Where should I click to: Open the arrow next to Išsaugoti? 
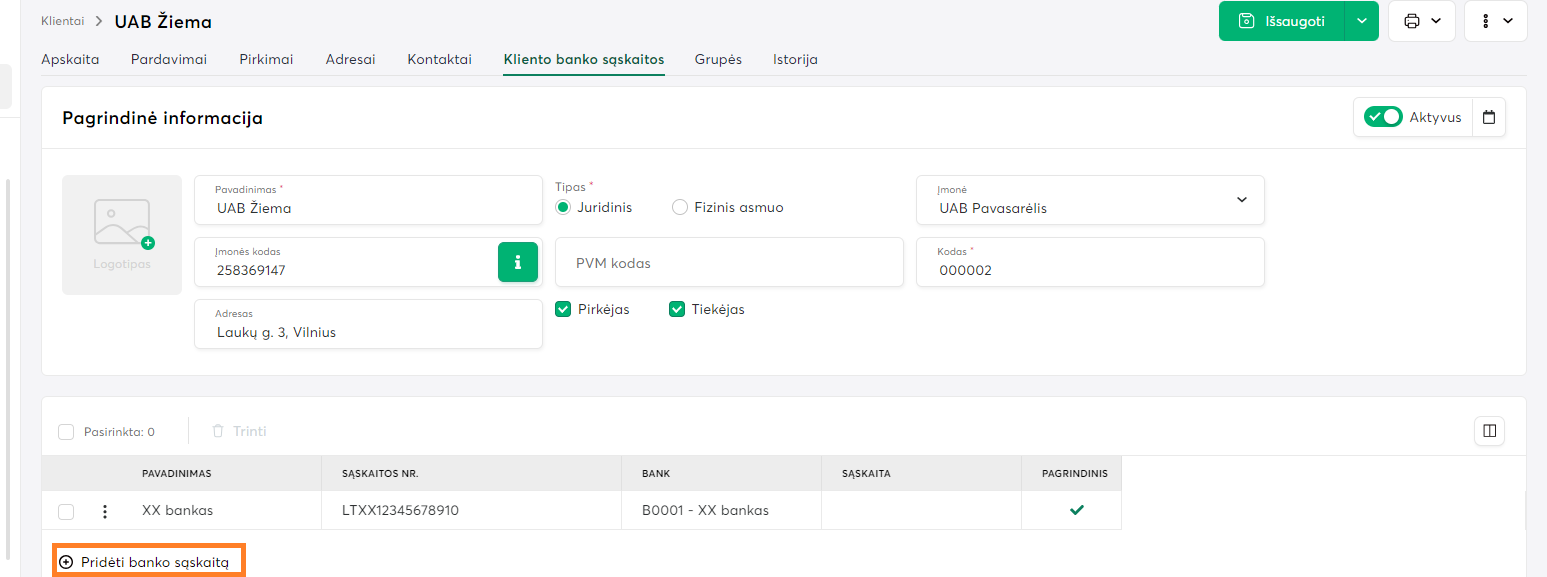[1361, 21]
